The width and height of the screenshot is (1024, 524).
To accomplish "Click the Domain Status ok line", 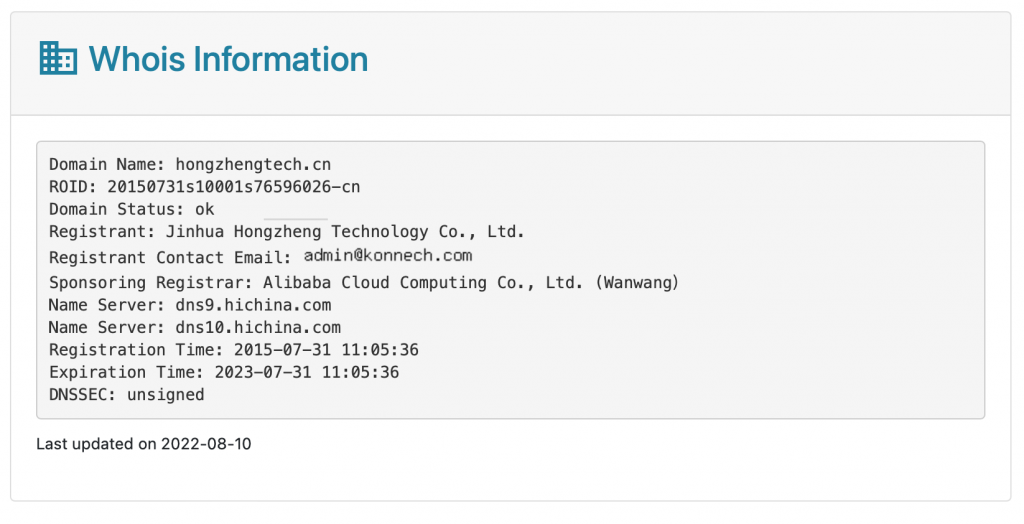I will 132,209.
